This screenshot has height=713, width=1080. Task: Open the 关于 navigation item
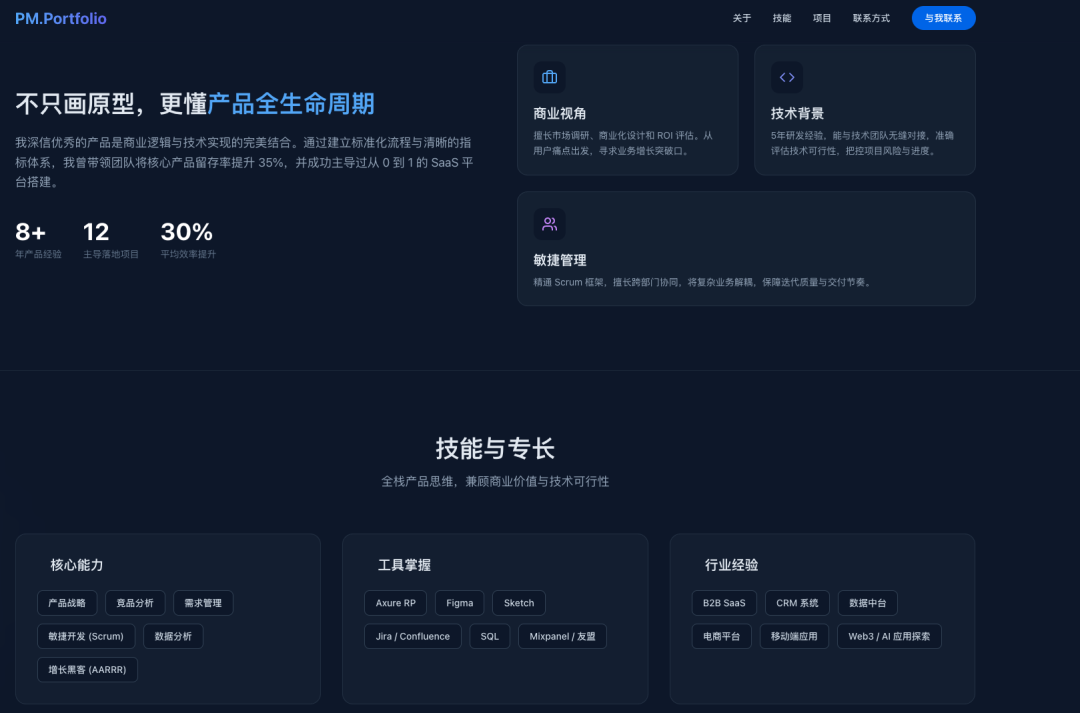tap(741, 18)
